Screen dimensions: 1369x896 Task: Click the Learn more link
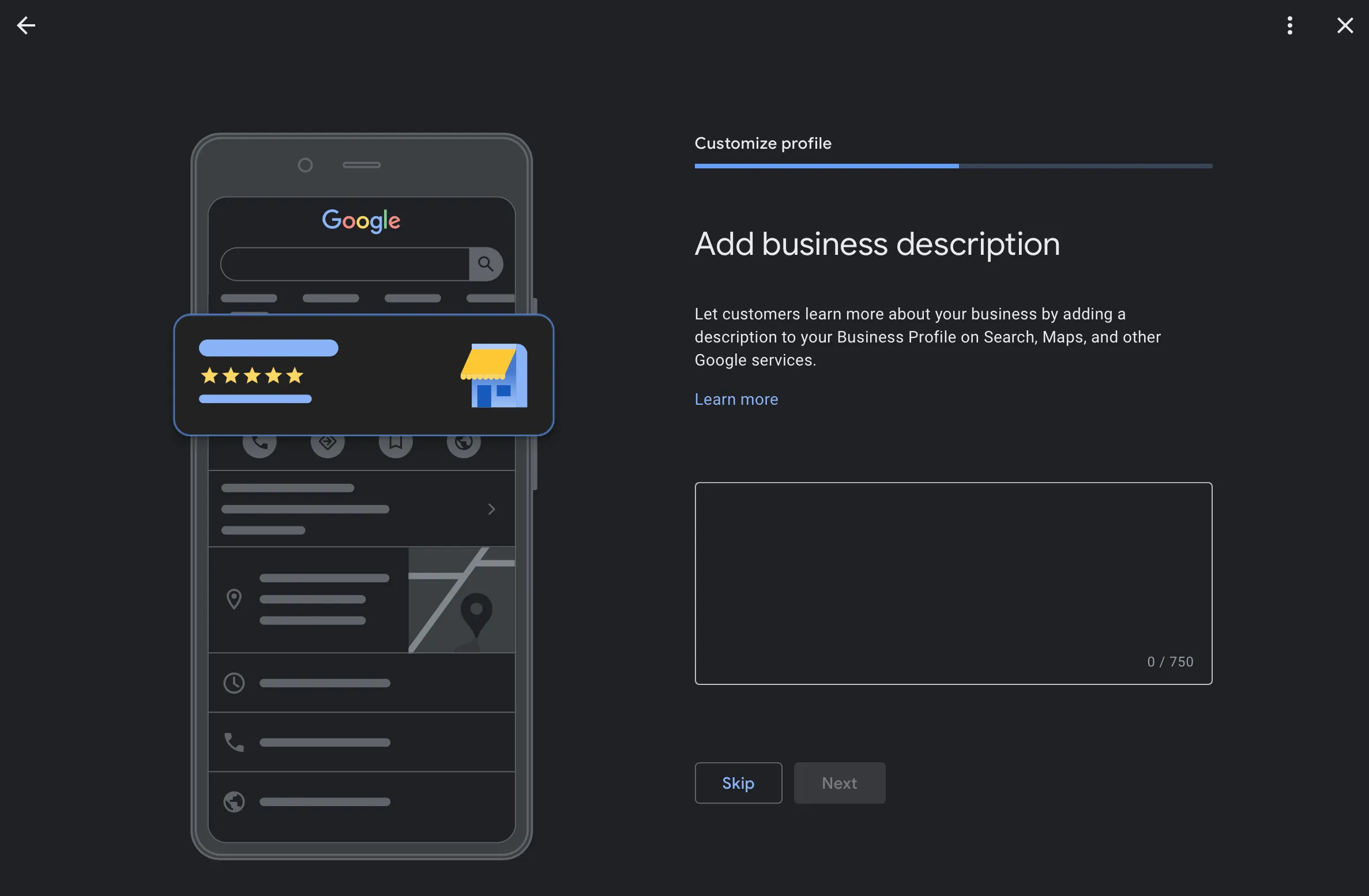coord(736,399)
